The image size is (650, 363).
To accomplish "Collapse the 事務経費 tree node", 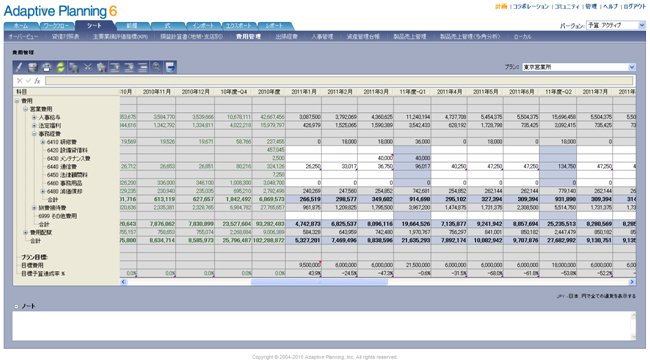I will [34, 134].
